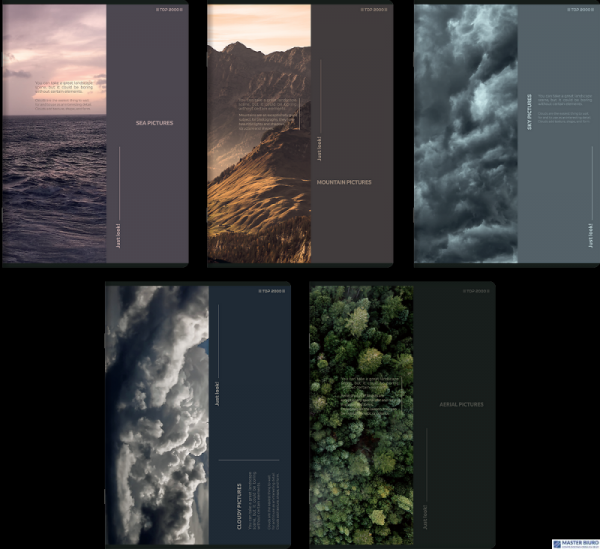Click the TOP 2000 logo on cloudy cover

272,291
